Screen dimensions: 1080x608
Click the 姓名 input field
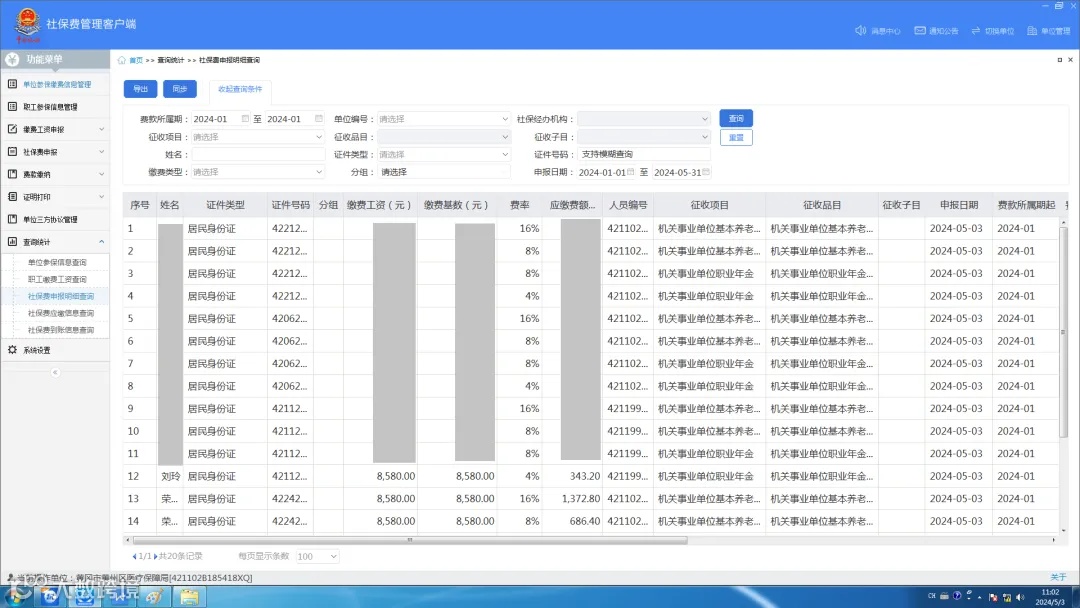coord(258,155)
